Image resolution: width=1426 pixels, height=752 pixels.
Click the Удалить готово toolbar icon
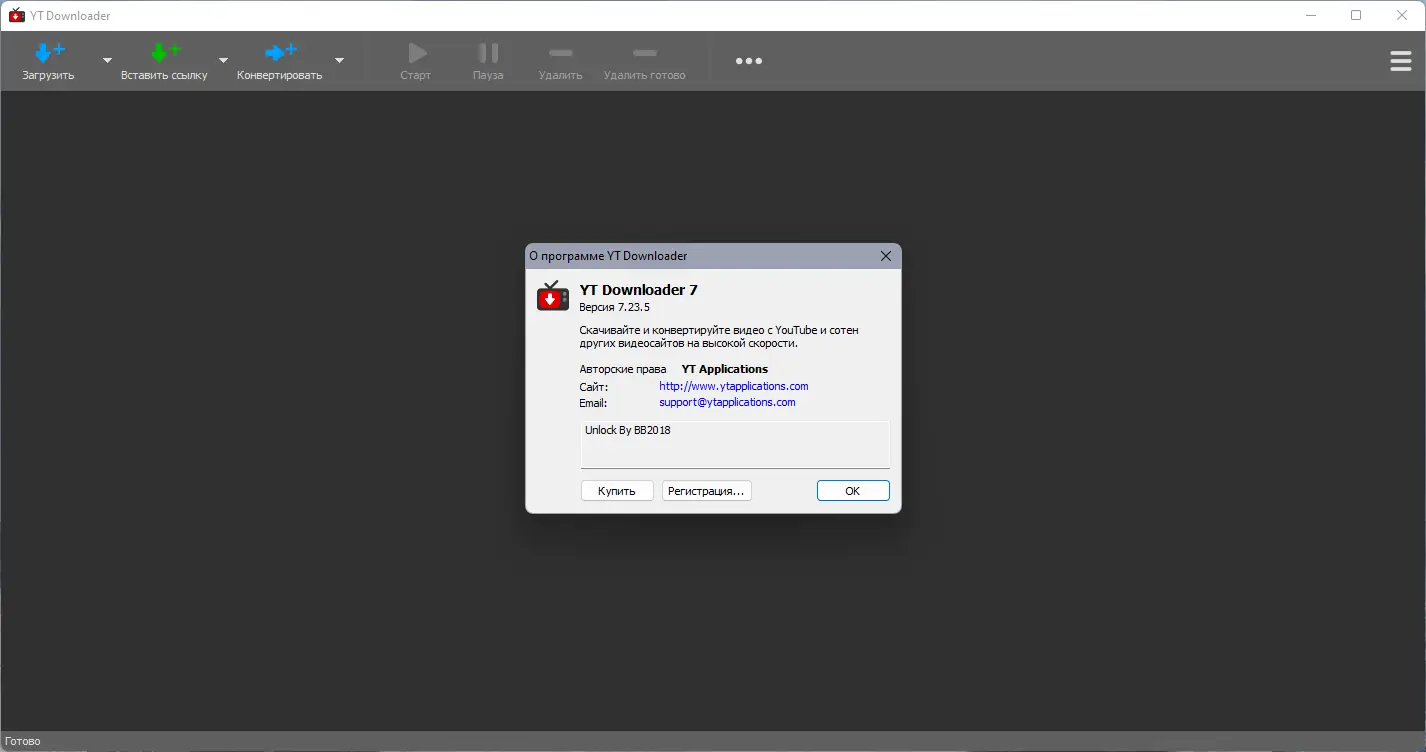[x=645, y=53]
